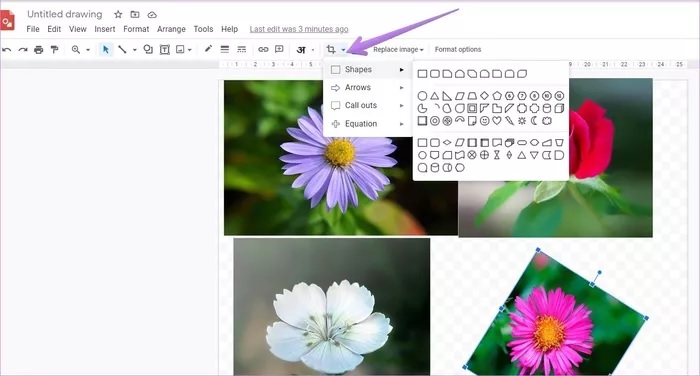
Task: Pick the pentagon shape
Action: tap(497, 96)
